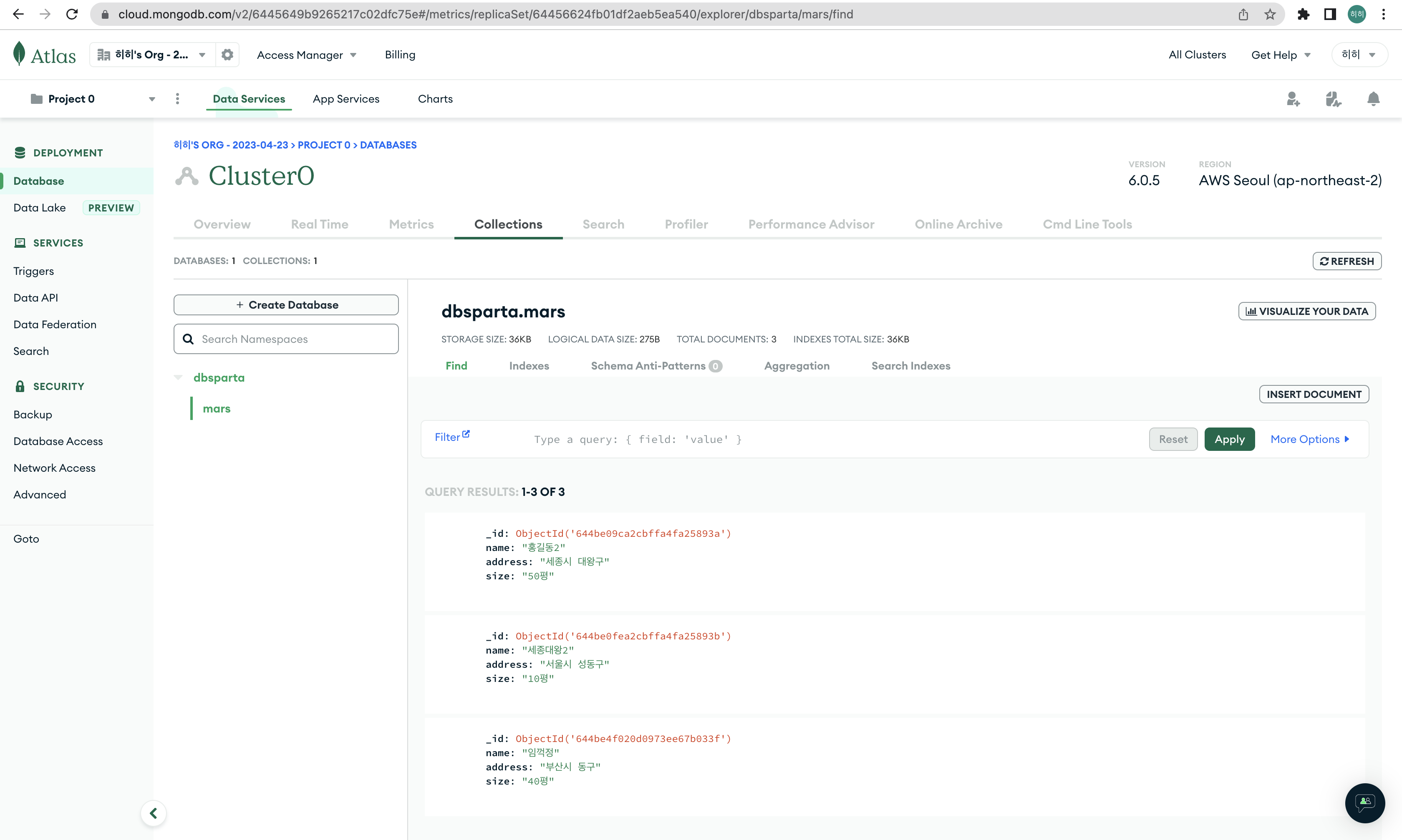Select the mars collection
The image size is (1402, 840).
[216, 408]
